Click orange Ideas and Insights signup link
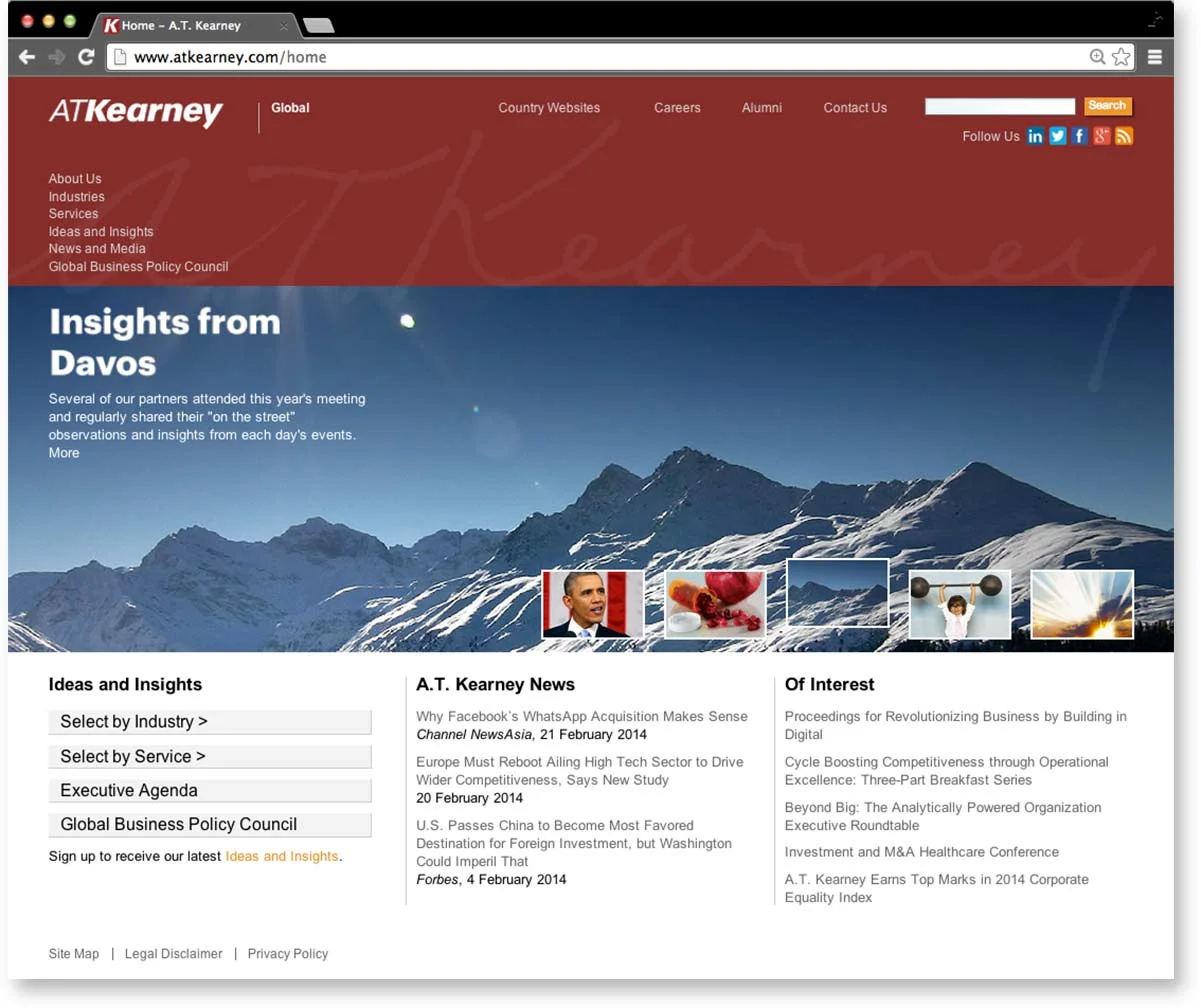This screenshot has height=1008, width=1201. (282, 857)
